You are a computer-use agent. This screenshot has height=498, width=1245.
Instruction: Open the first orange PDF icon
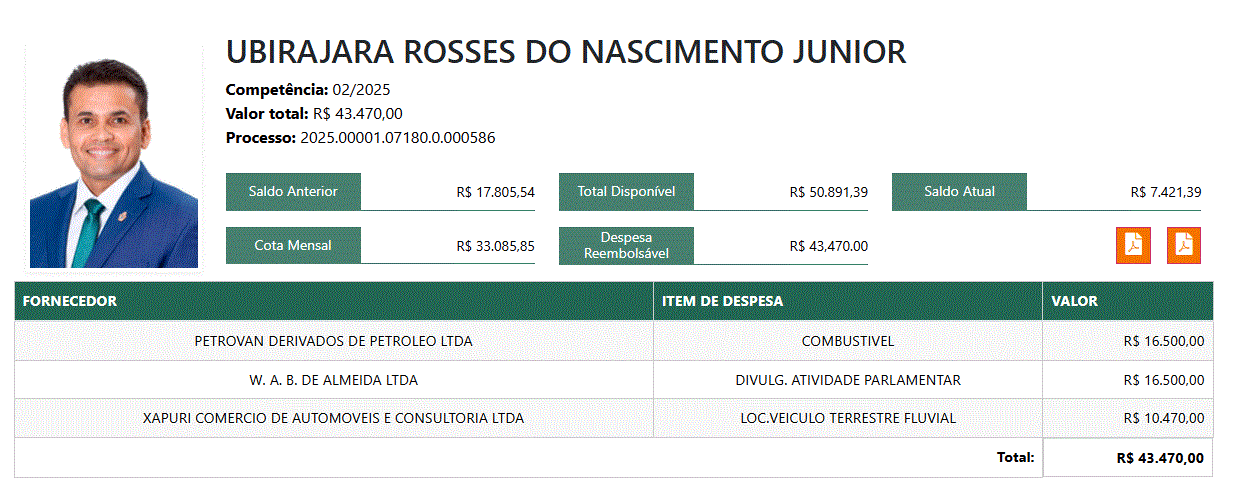click(1133, 245)
